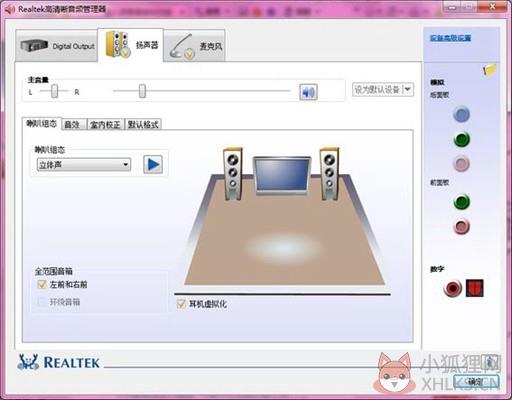512x400 pixels.
Task: Click the L/R balance slider handle
Action: [54, 91]
